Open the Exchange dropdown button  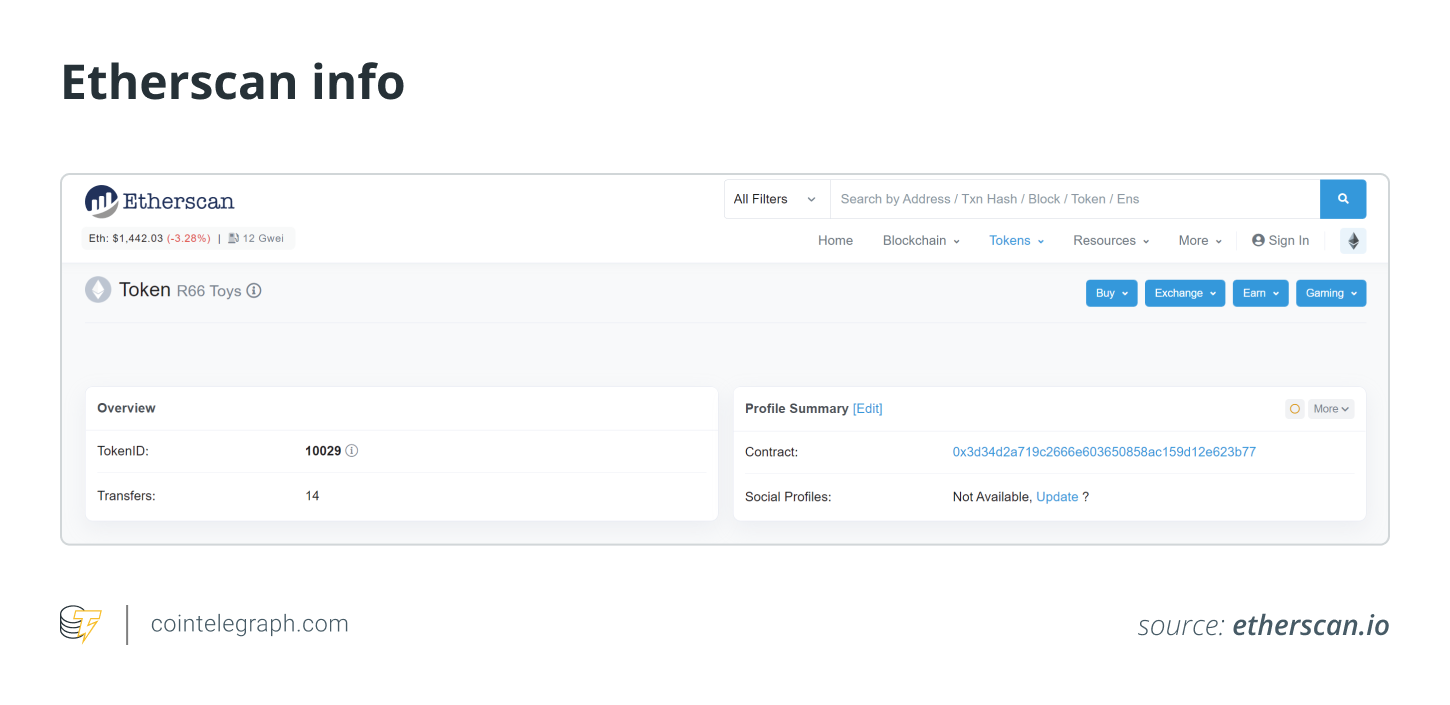[1184, 293]
